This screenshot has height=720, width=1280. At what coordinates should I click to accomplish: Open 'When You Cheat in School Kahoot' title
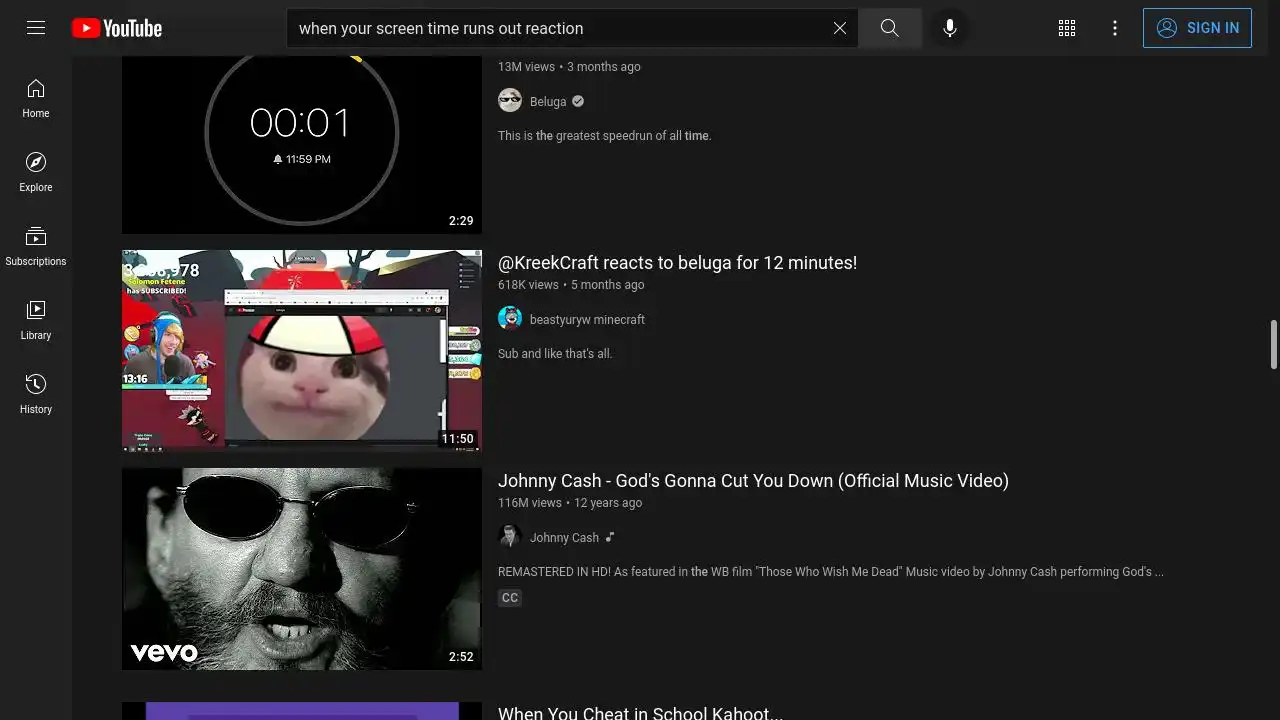click(640, 712)
